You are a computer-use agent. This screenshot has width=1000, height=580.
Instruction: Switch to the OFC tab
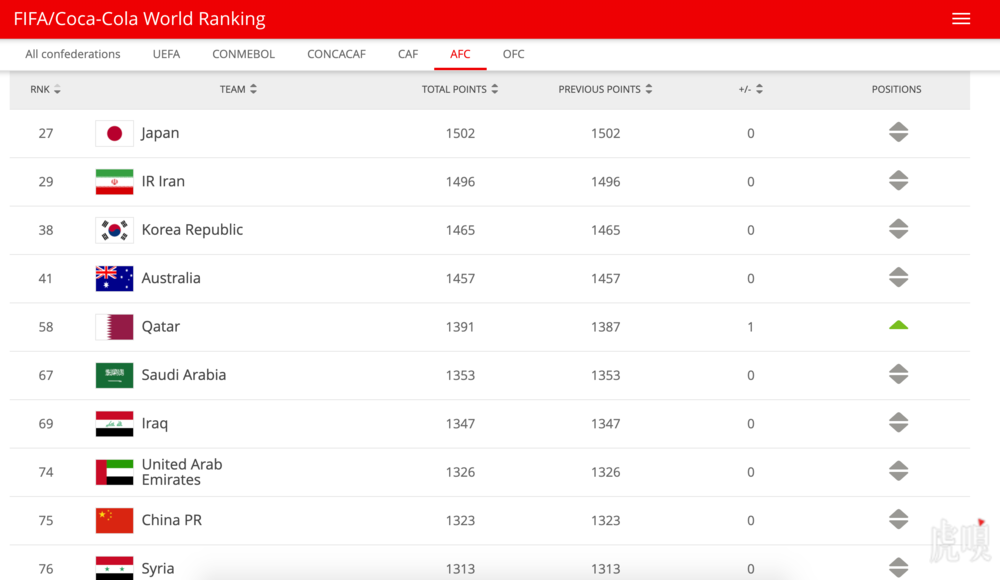pos(513,54)
